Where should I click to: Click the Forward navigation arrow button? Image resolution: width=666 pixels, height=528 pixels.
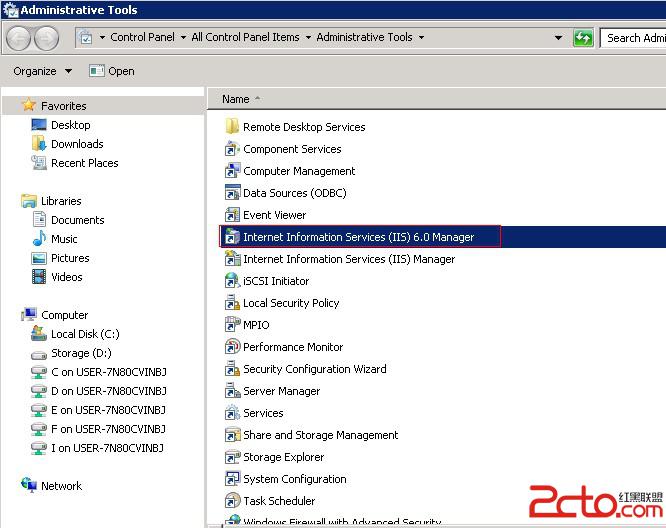point(46,38)
